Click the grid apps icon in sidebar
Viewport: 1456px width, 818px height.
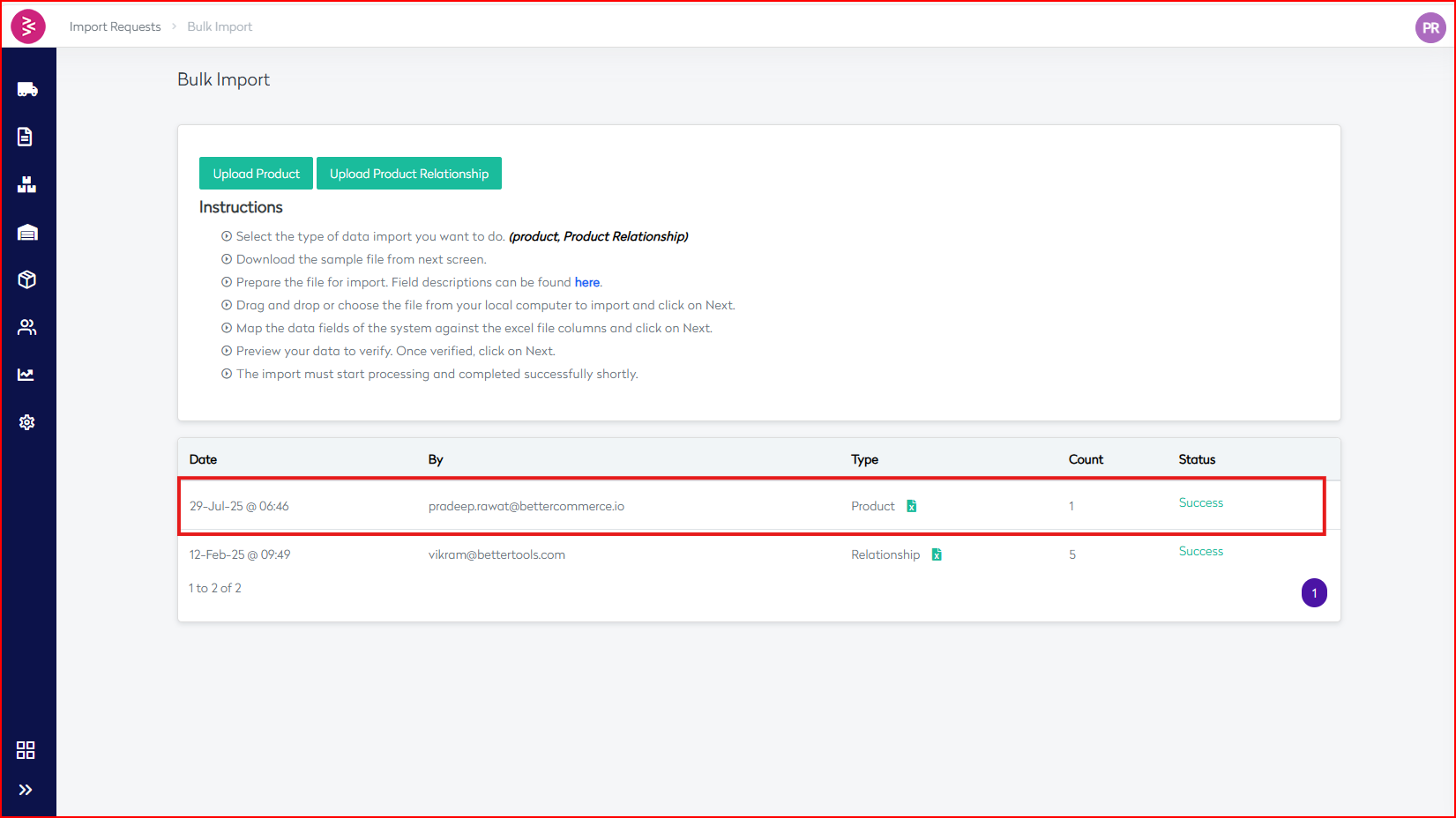[26, 750]
